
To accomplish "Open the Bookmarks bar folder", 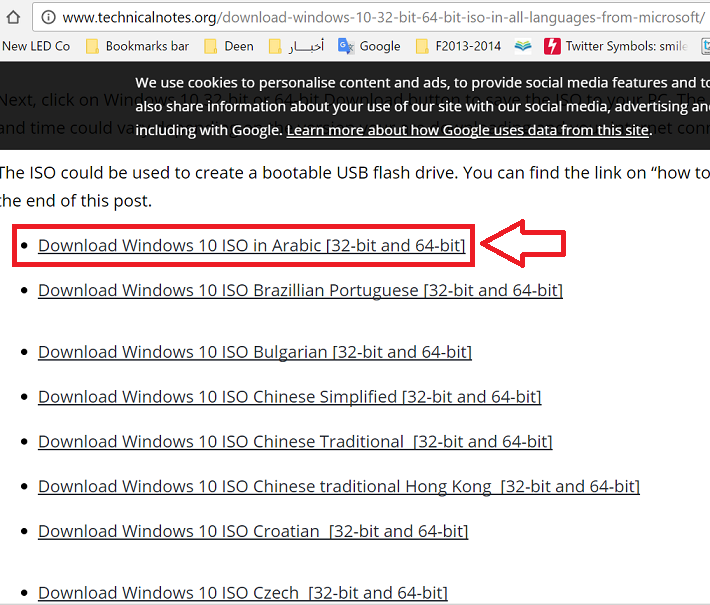I will click(x=136, y=46).
